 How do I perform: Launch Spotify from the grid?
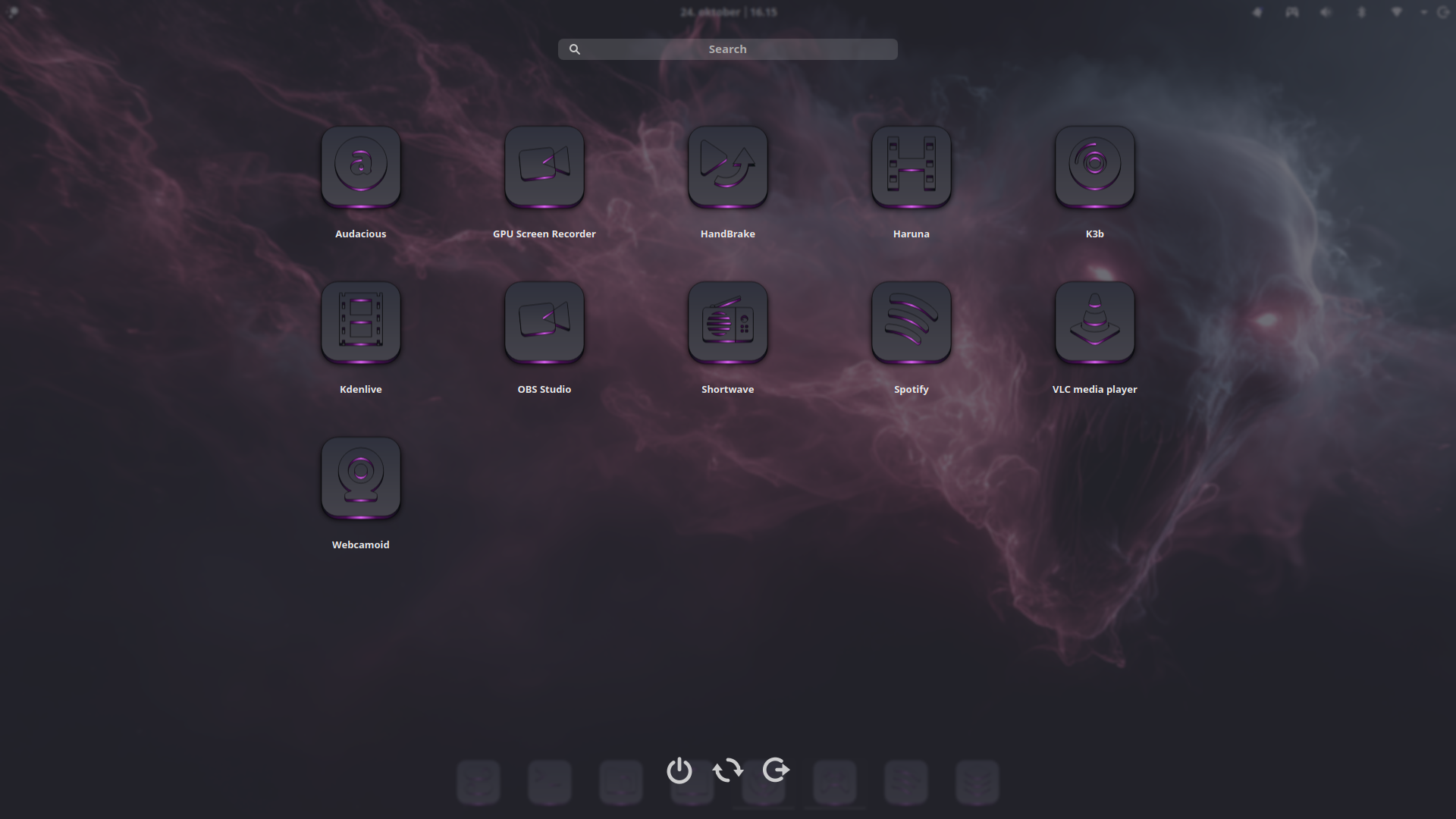point(912,322)
